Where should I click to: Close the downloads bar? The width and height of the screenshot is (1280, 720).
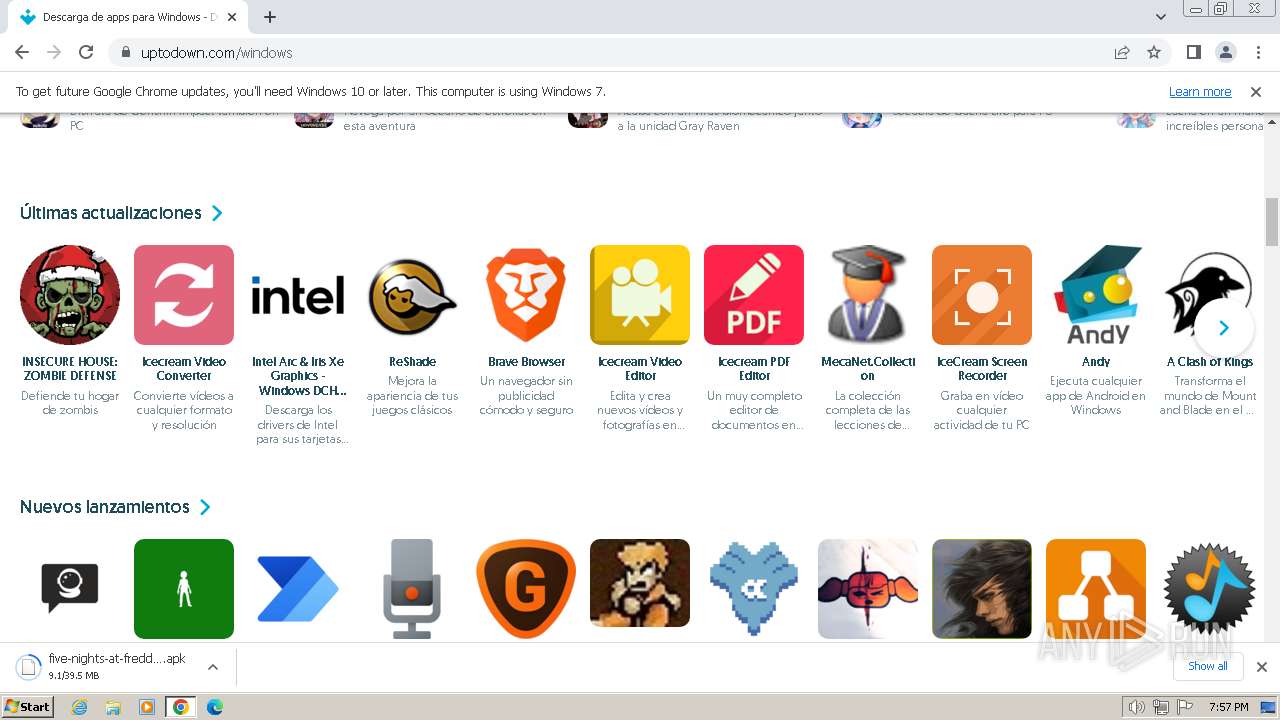coord(1262,667)
